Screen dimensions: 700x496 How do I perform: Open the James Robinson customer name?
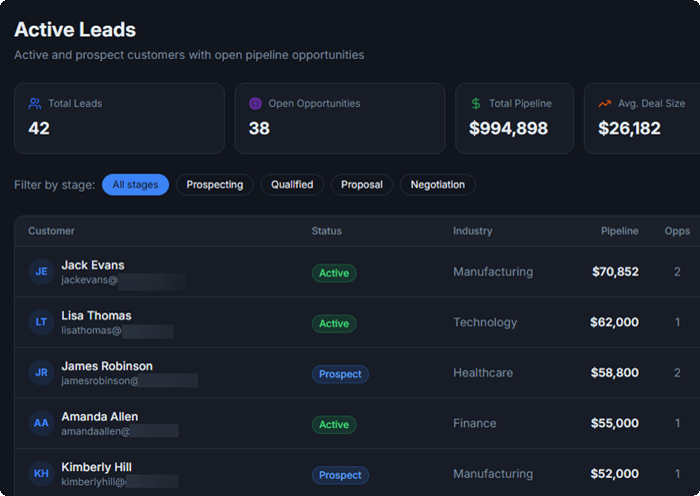(x=107, y=366)
